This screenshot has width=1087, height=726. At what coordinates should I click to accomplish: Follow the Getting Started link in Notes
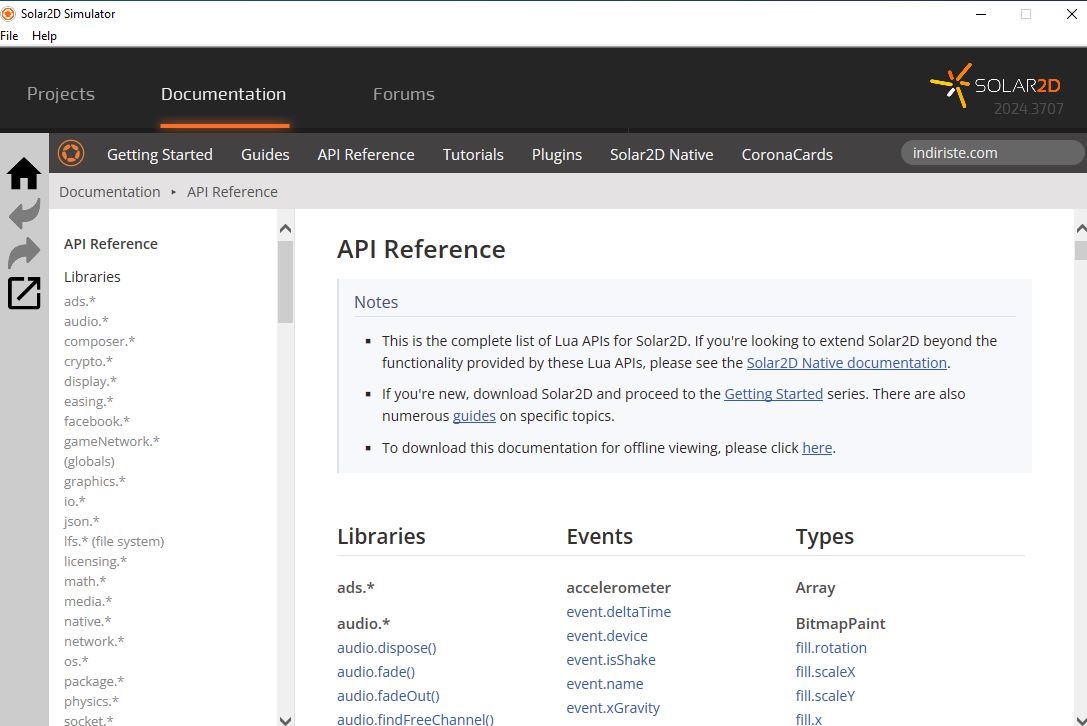774,394
